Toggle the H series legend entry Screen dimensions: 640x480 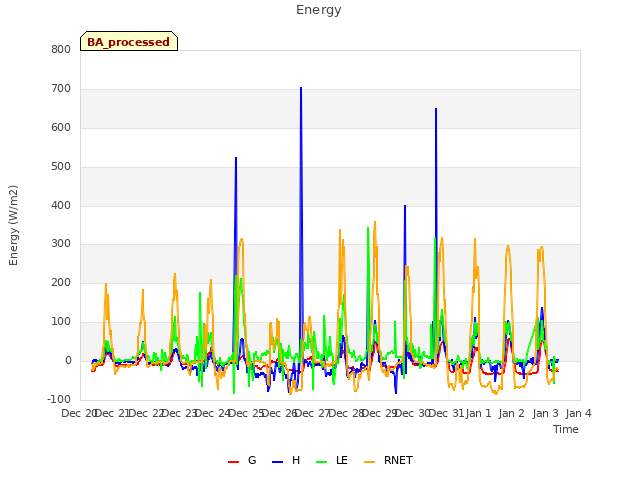[x=286, y=460]
